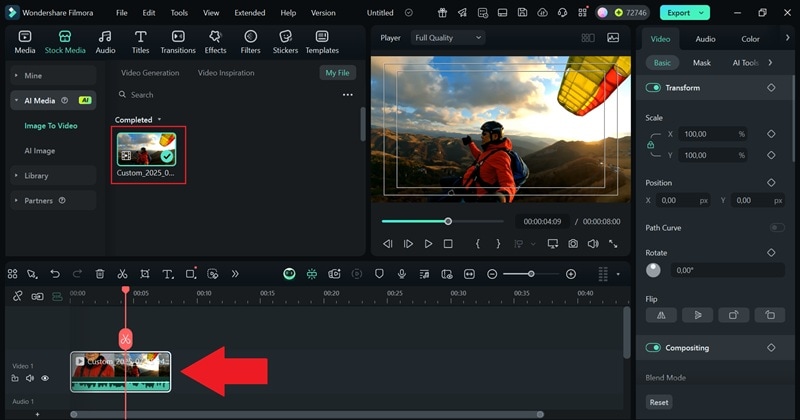Select the text tool in timeline toolbar
This screenshot has height=420, width=800.
coord(167,274)
